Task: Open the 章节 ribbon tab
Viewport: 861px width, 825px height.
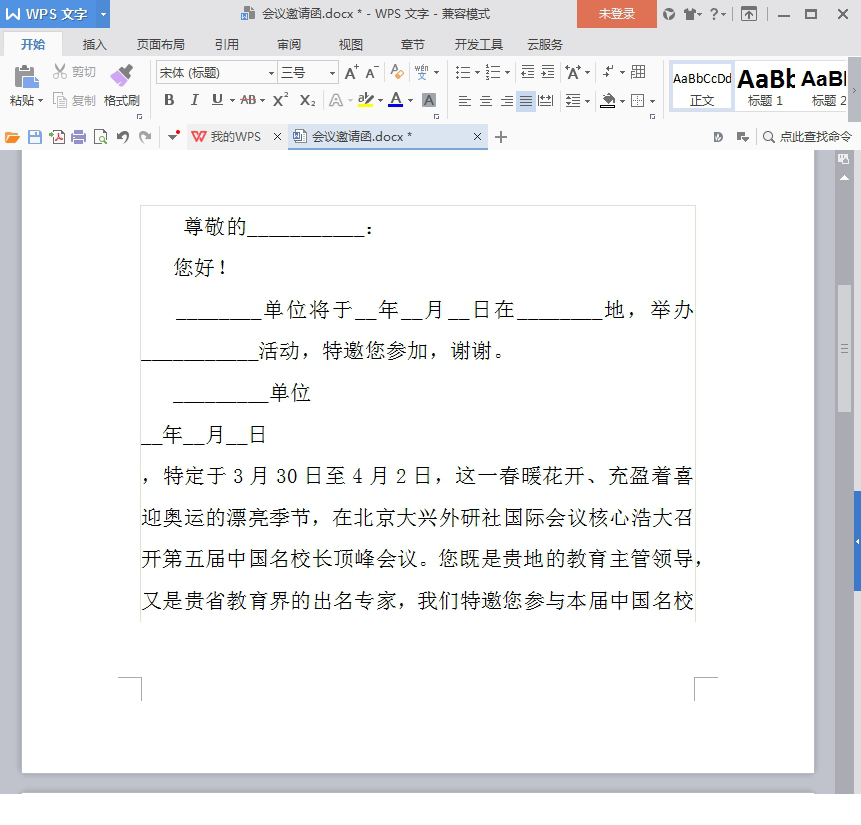Action: 412,44
